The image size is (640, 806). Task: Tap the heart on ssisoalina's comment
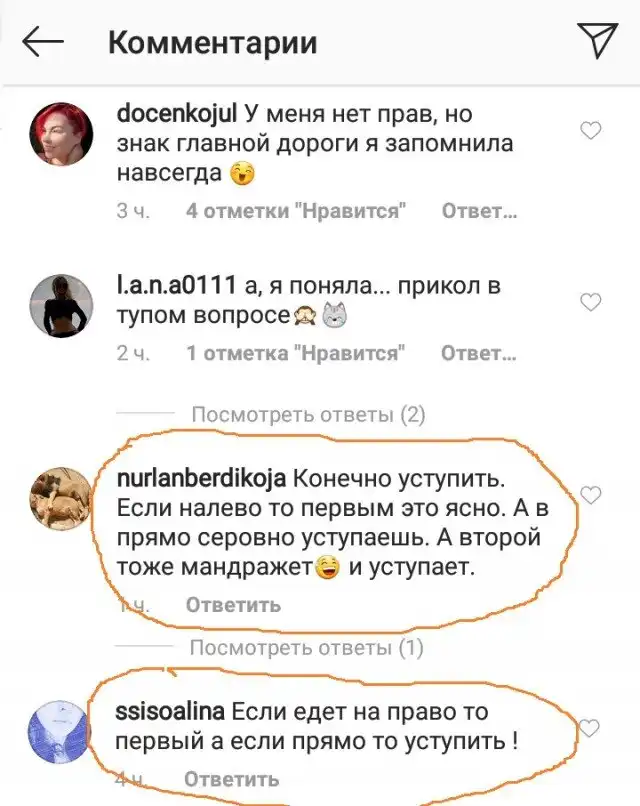click(591, 727)
